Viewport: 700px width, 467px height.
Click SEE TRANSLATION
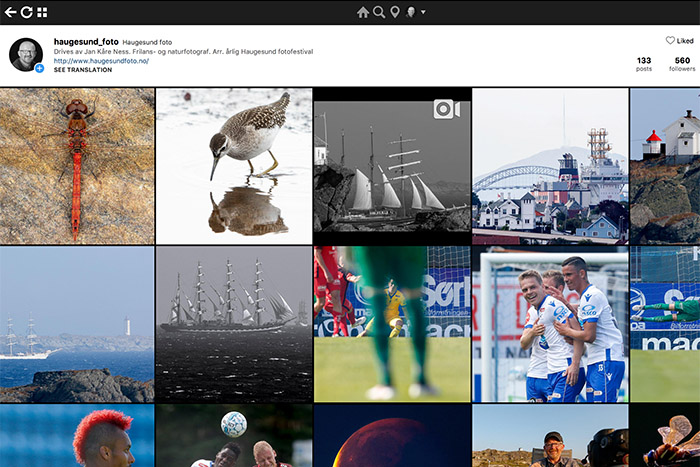(x=83, y=70)
